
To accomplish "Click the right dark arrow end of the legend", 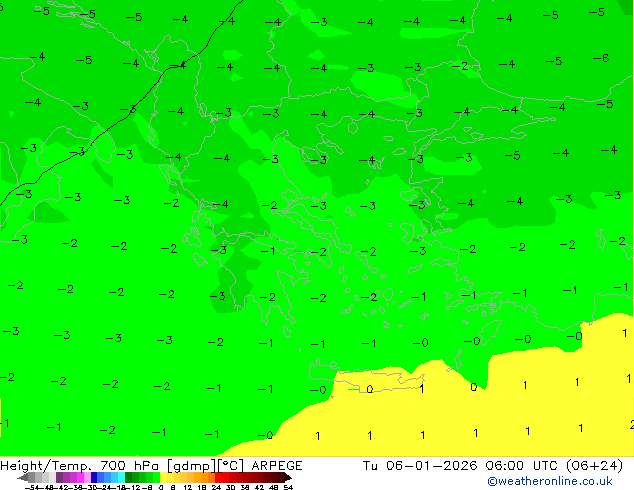I will click(x=287, y=477).
